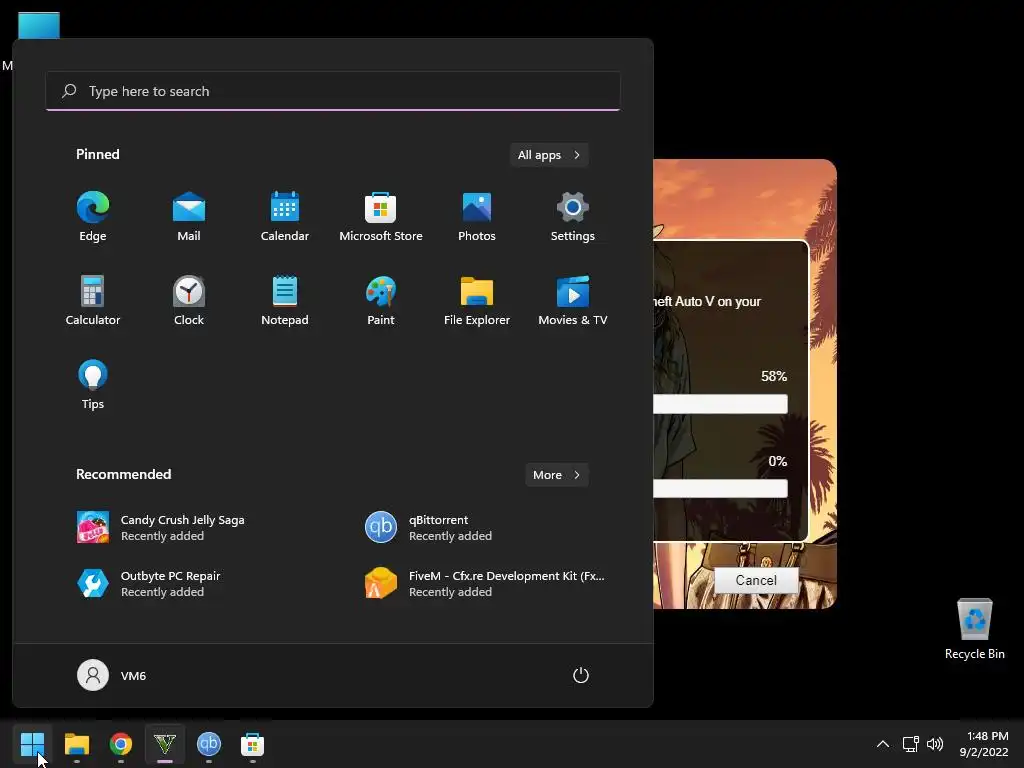The image size is (1024, 768).
Task: Launch the Photos app
Action: pyautogui.click(x=477, y=217)
